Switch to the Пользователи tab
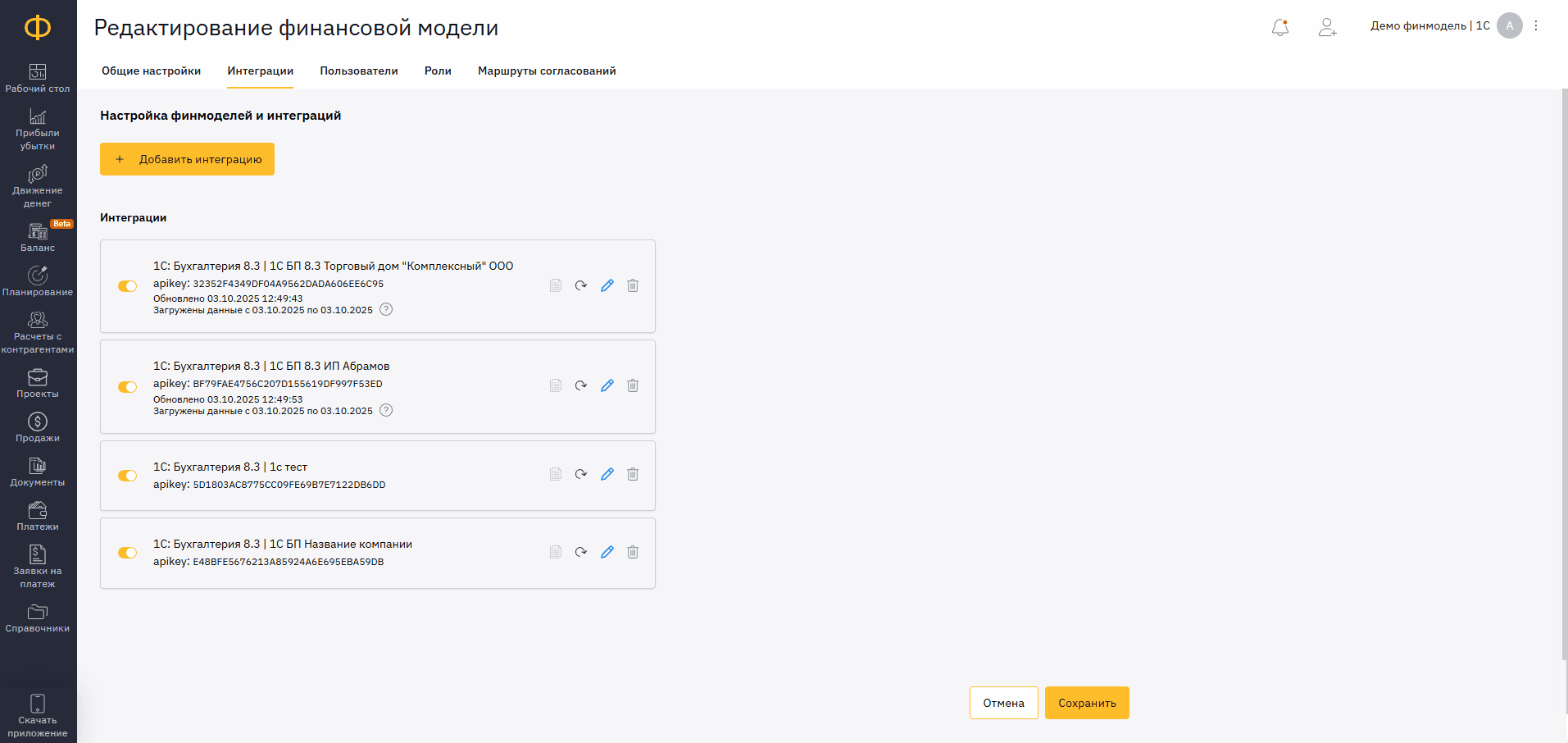The image size is (1568, 743). pos(358,71)
